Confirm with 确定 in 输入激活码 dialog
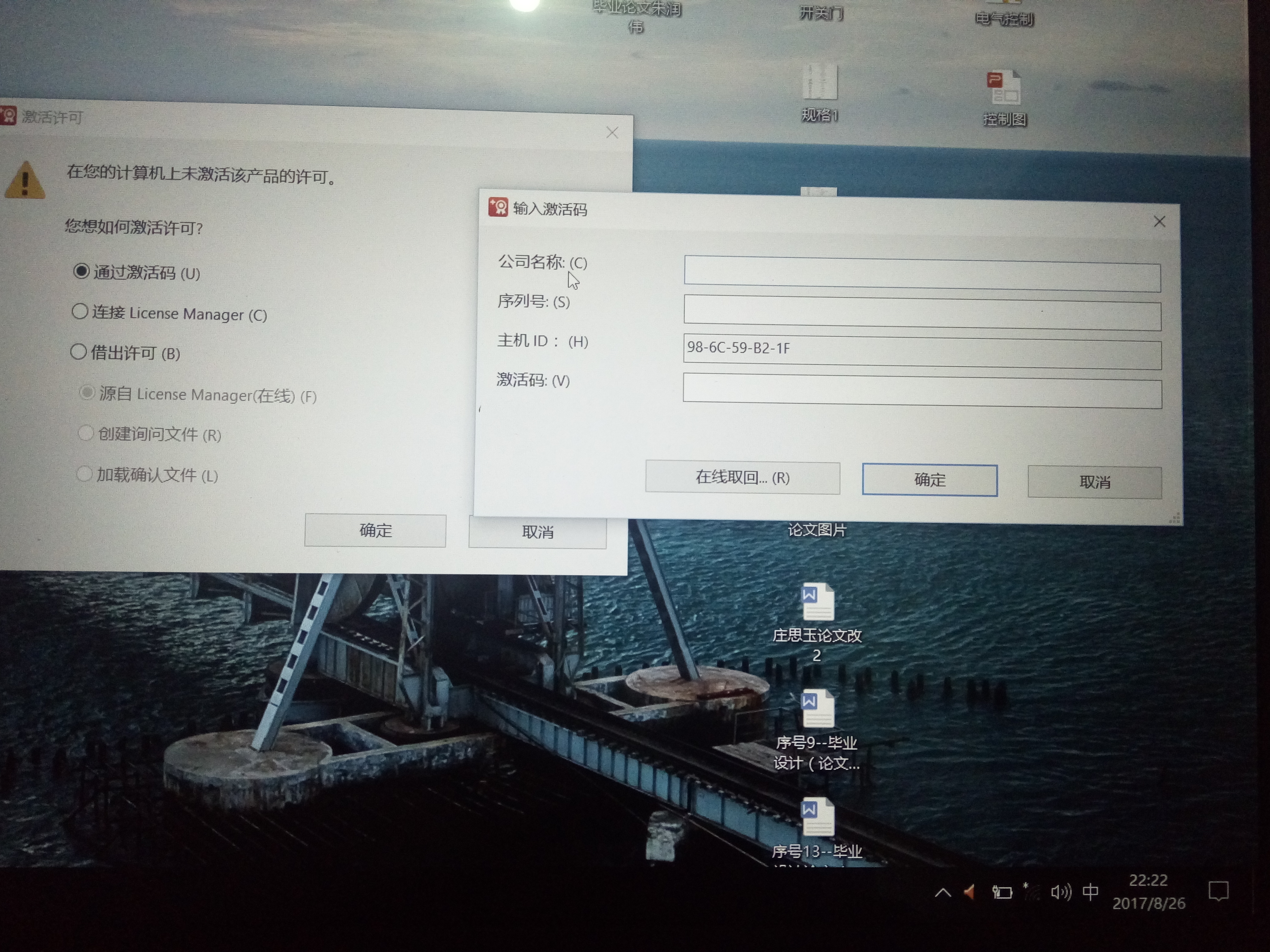The height and width of the screenshot is (952, 1270). [930, 480]
